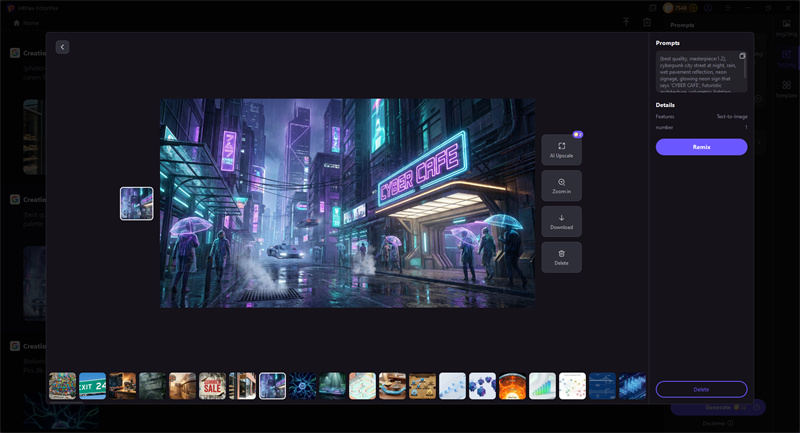Click the large cyberpunk street image
This screenshot has width=800, height=433.
coord(348,203)
